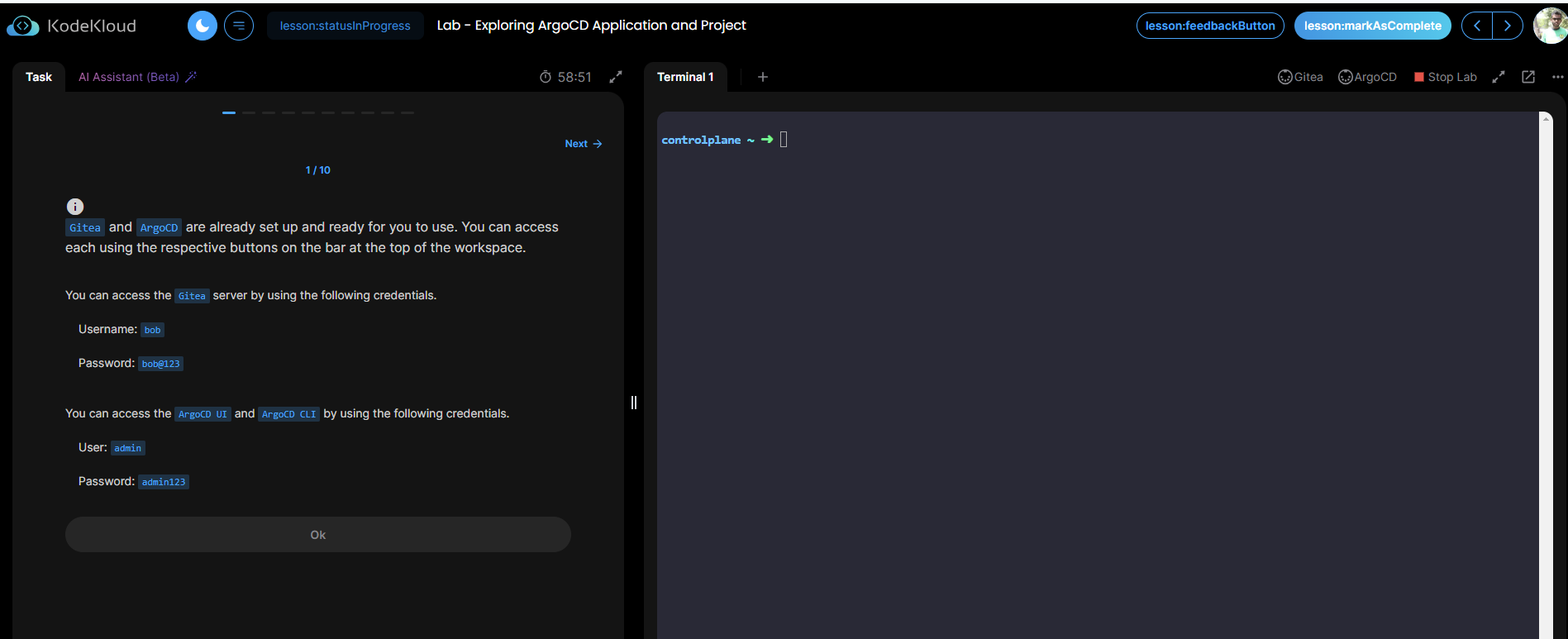This screenshot has width=1568, height=639.
Task: Open the Gitea server button
Action: (1300, 77)
